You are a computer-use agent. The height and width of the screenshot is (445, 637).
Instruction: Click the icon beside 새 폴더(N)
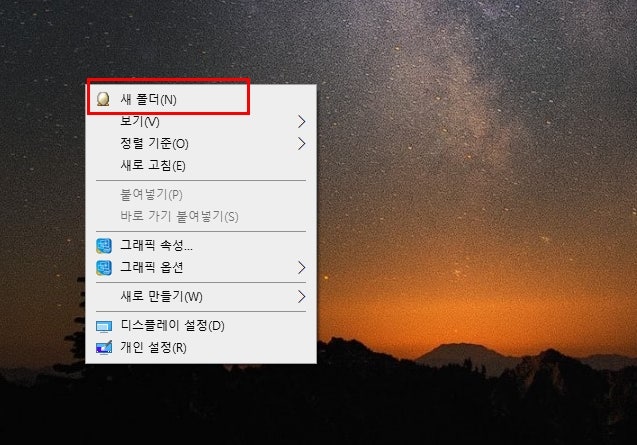coord(103,99)
